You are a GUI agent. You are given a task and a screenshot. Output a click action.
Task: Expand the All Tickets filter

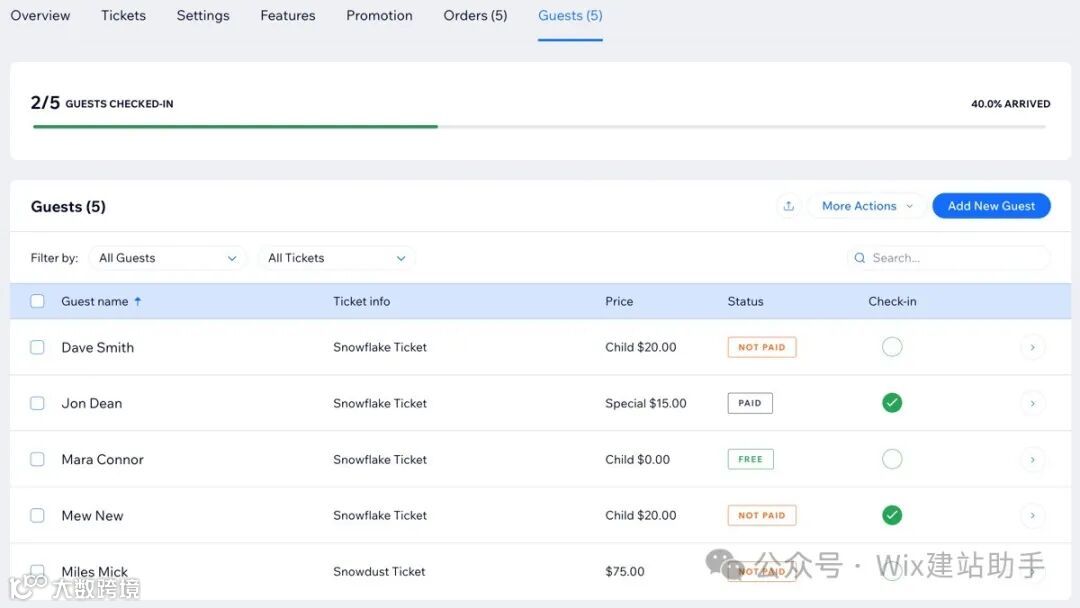[x=336, y=258]
